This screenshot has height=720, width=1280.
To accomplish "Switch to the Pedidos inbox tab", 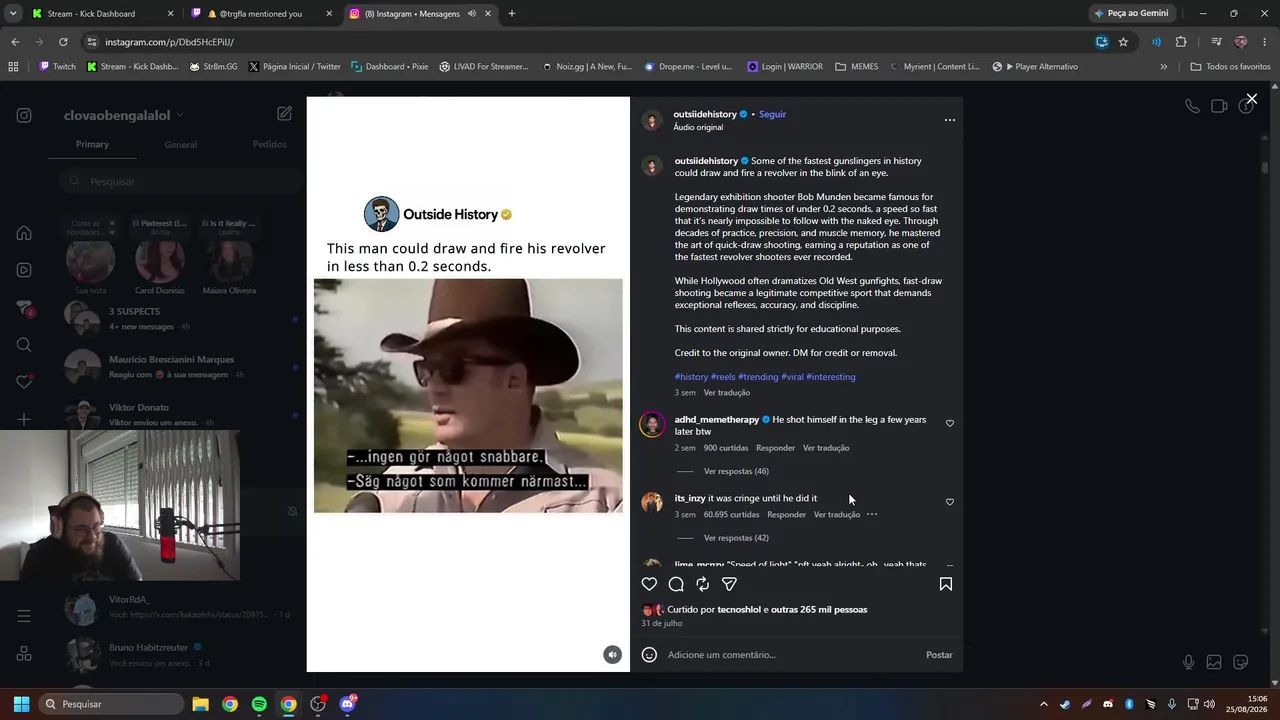I will coord(269,144).
